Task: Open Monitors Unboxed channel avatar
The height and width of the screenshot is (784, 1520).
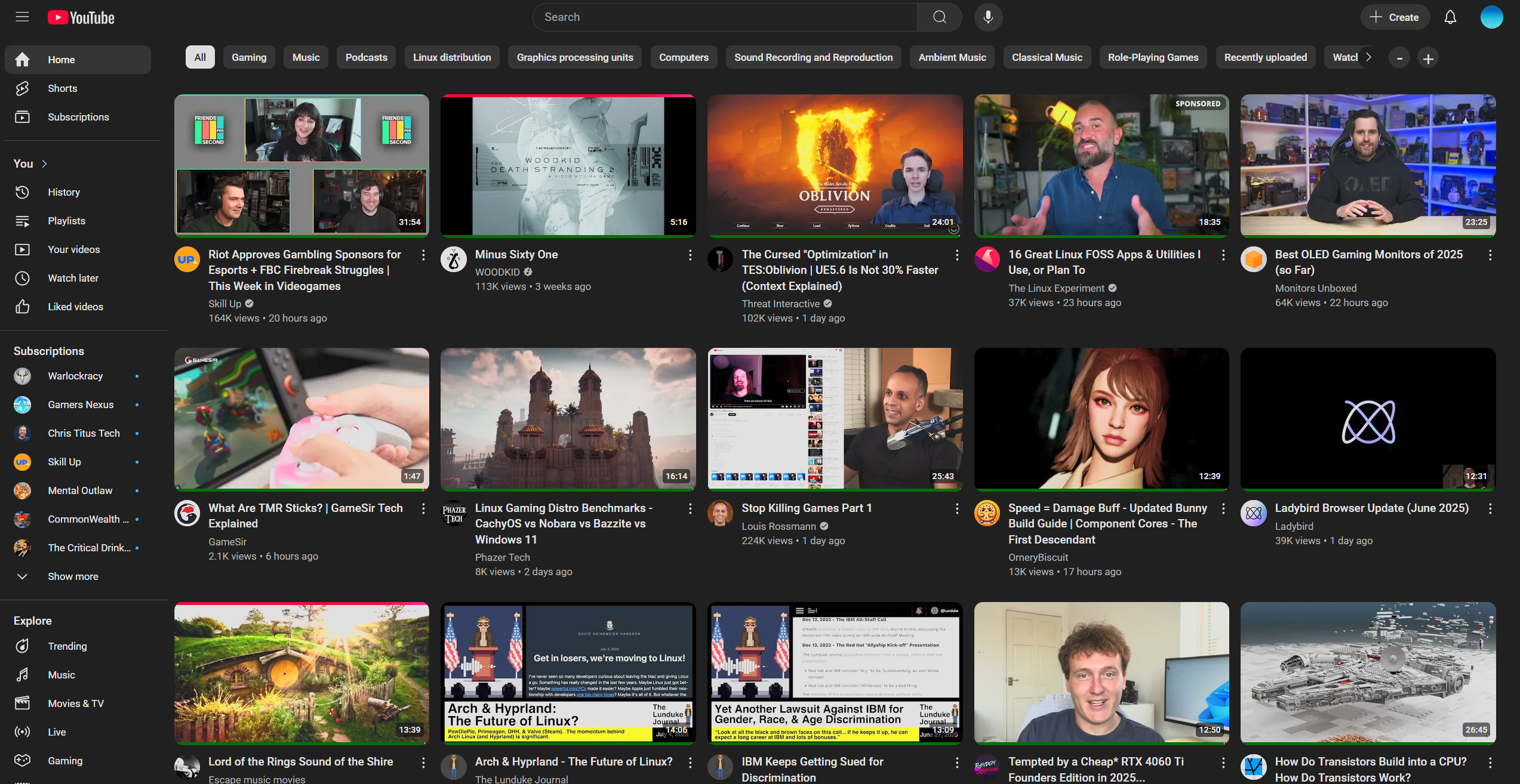Action: (1254, 260)
